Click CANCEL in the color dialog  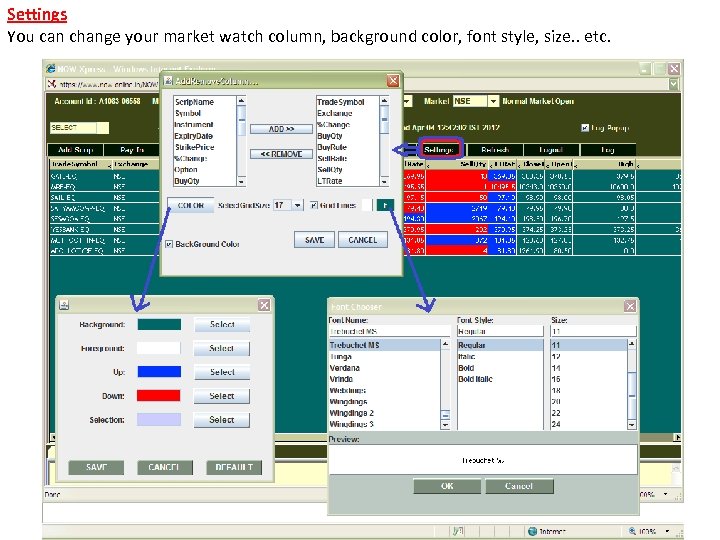tap(165, 467)
